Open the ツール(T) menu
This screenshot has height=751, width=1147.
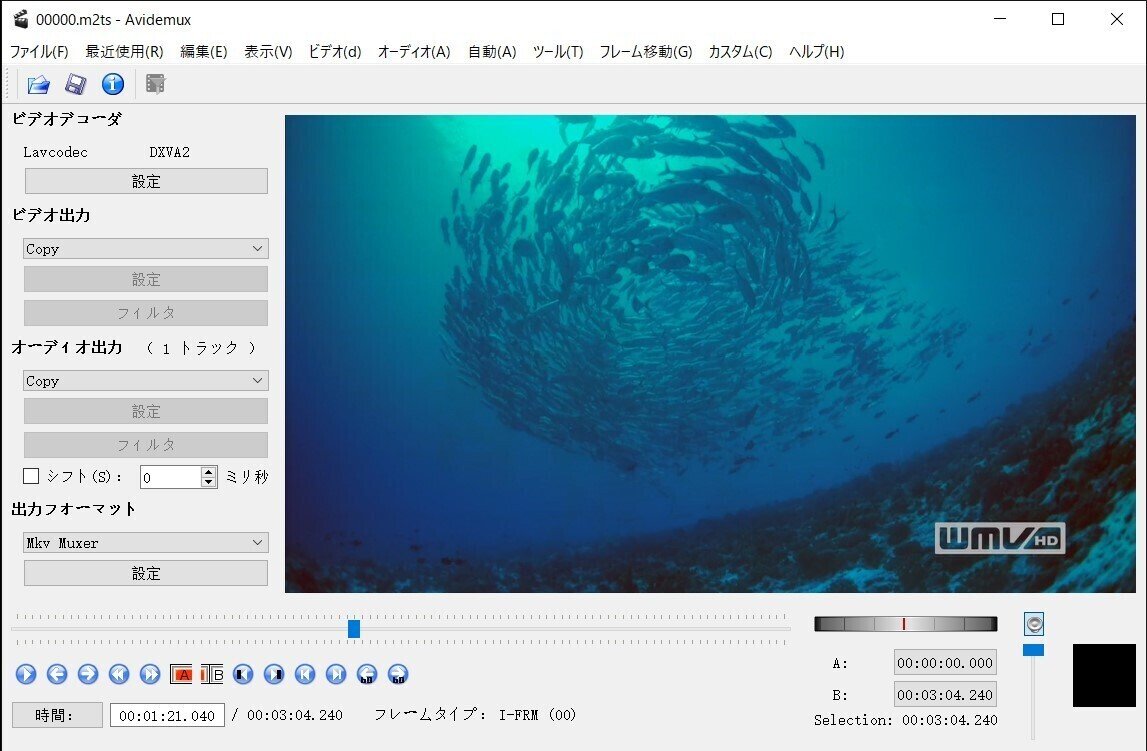pyautogui.click(x=557, y=51)
